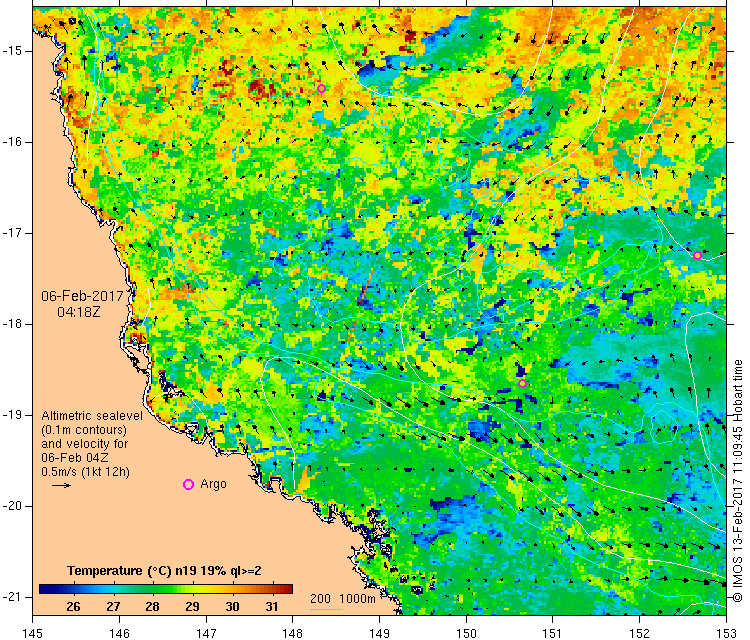Click the latitude label '-21'
Viewport: 750px width, 640px height.
click(11, 597)
